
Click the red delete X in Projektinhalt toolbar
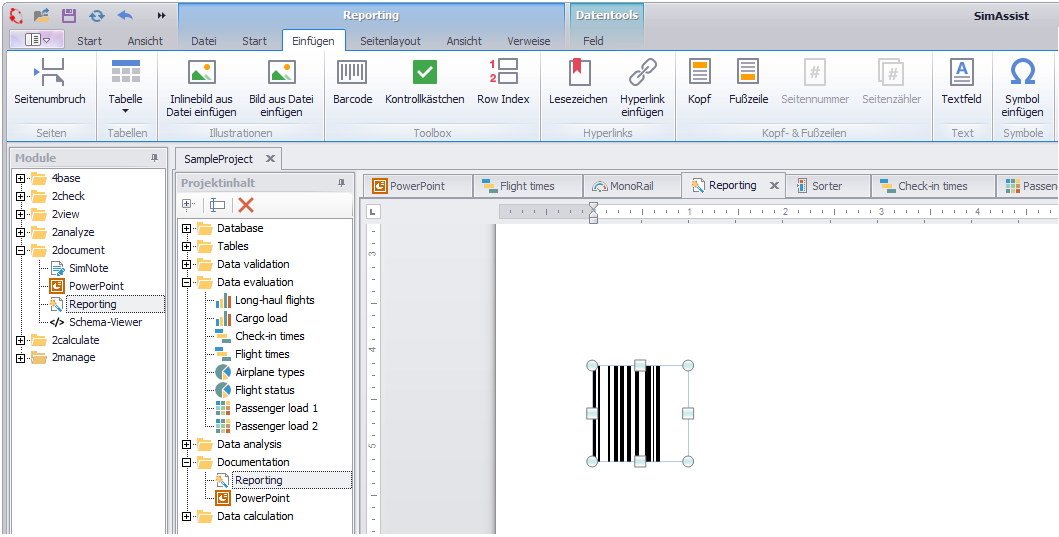click(x=246, y=205)
